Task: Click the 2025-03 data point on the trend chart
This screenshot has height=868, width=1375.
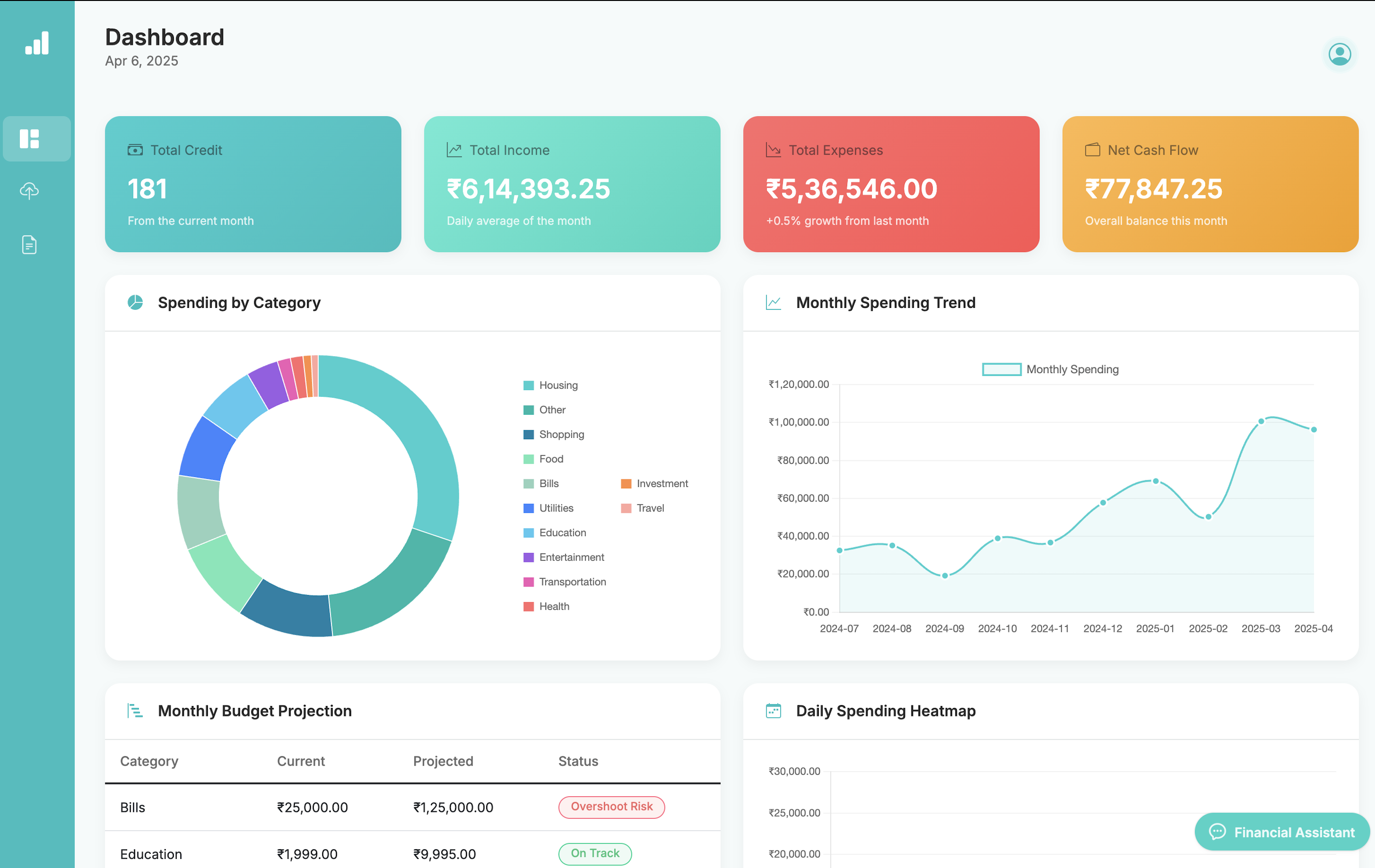Action: point(1261,421)
